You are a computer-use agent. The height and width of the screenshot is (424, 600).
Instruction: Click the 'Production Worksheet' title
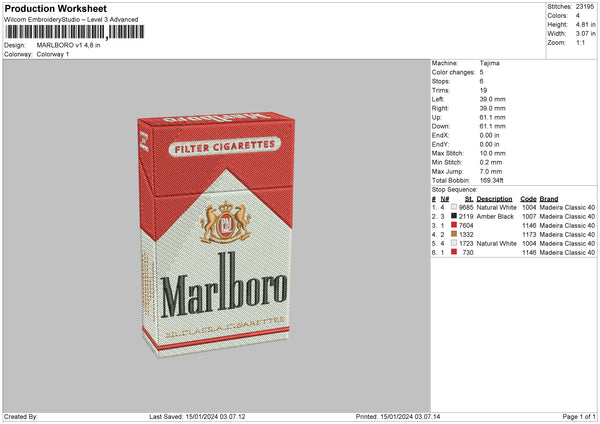pos(55,8)
